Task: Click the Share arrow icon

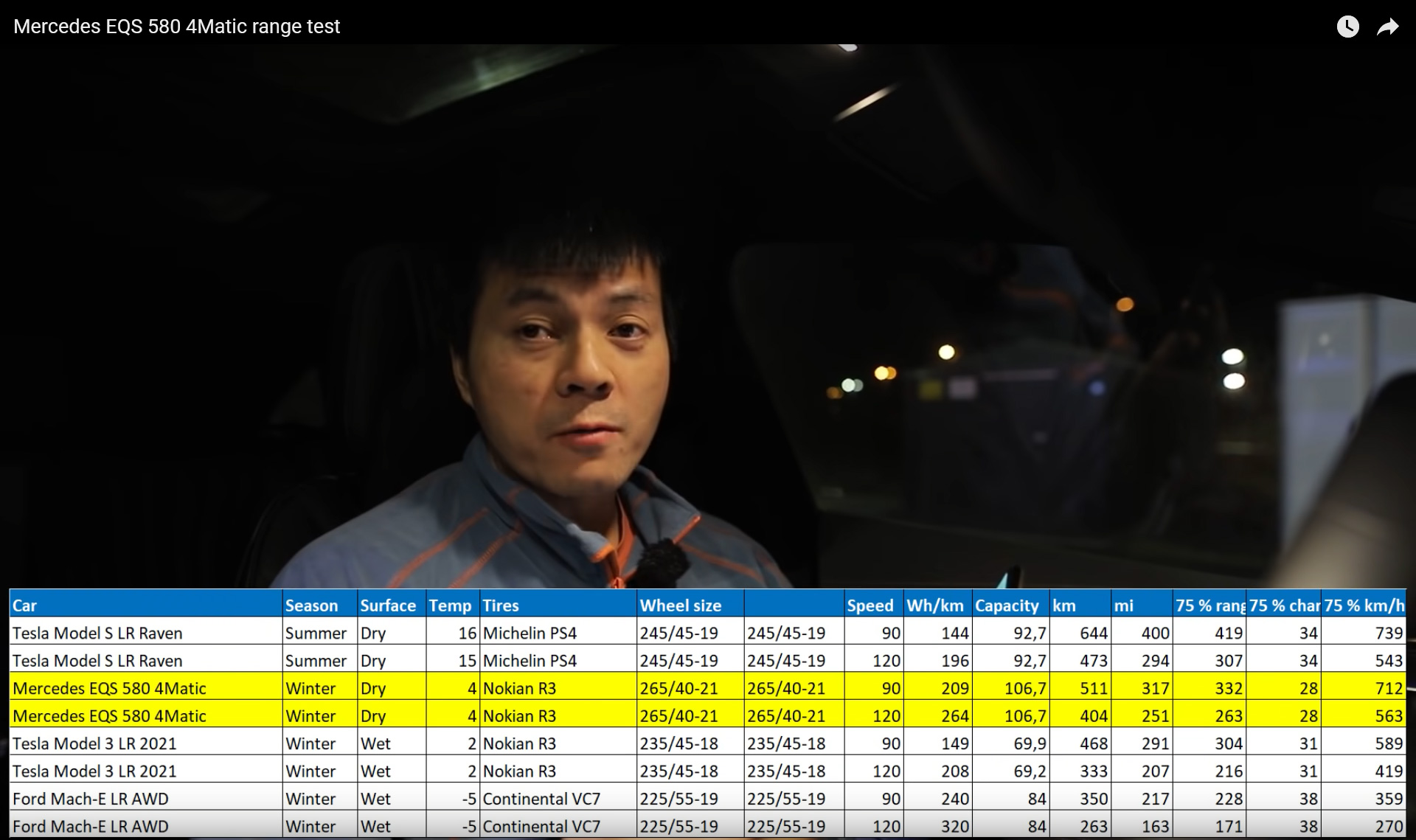Action: (1388, 27)
